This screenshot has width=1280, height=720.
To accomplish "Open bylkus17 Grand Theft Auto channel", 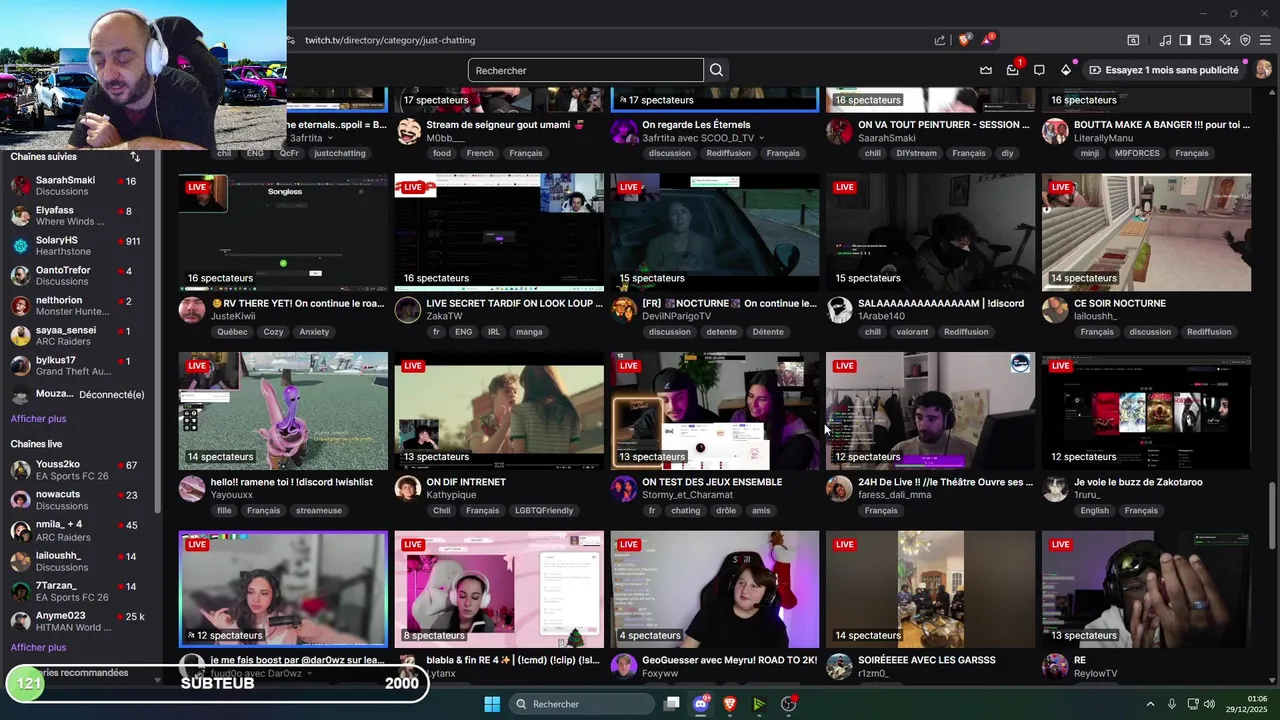I will tap(78, 366).
